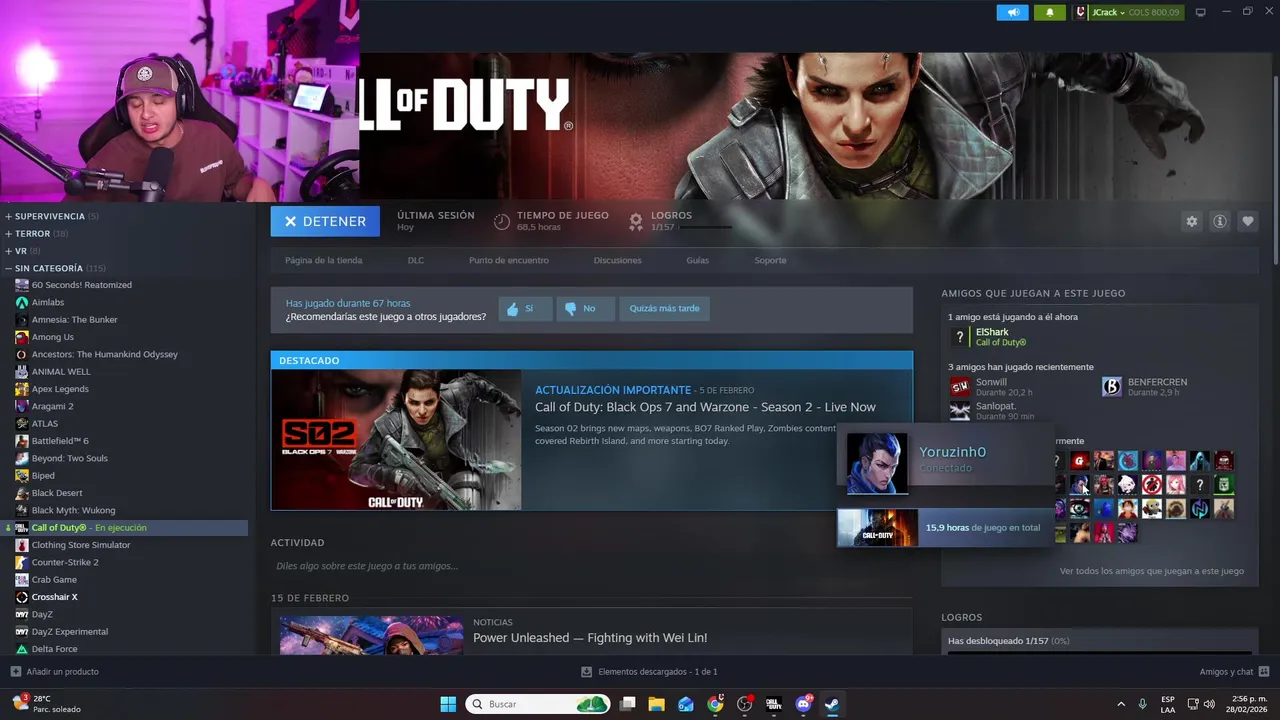
Task: Select the Apex Legends icon in the list
Action: (21, 389)
